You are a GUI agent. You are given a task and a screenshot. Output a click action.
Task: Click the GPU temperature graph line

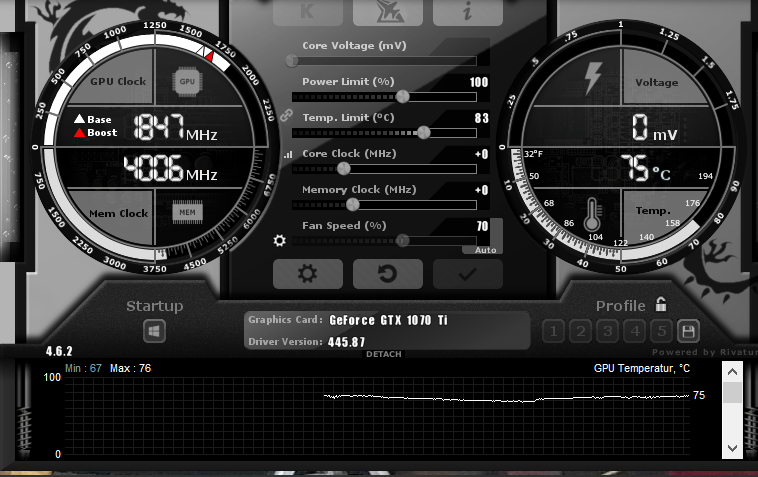[x=506, y=398]
